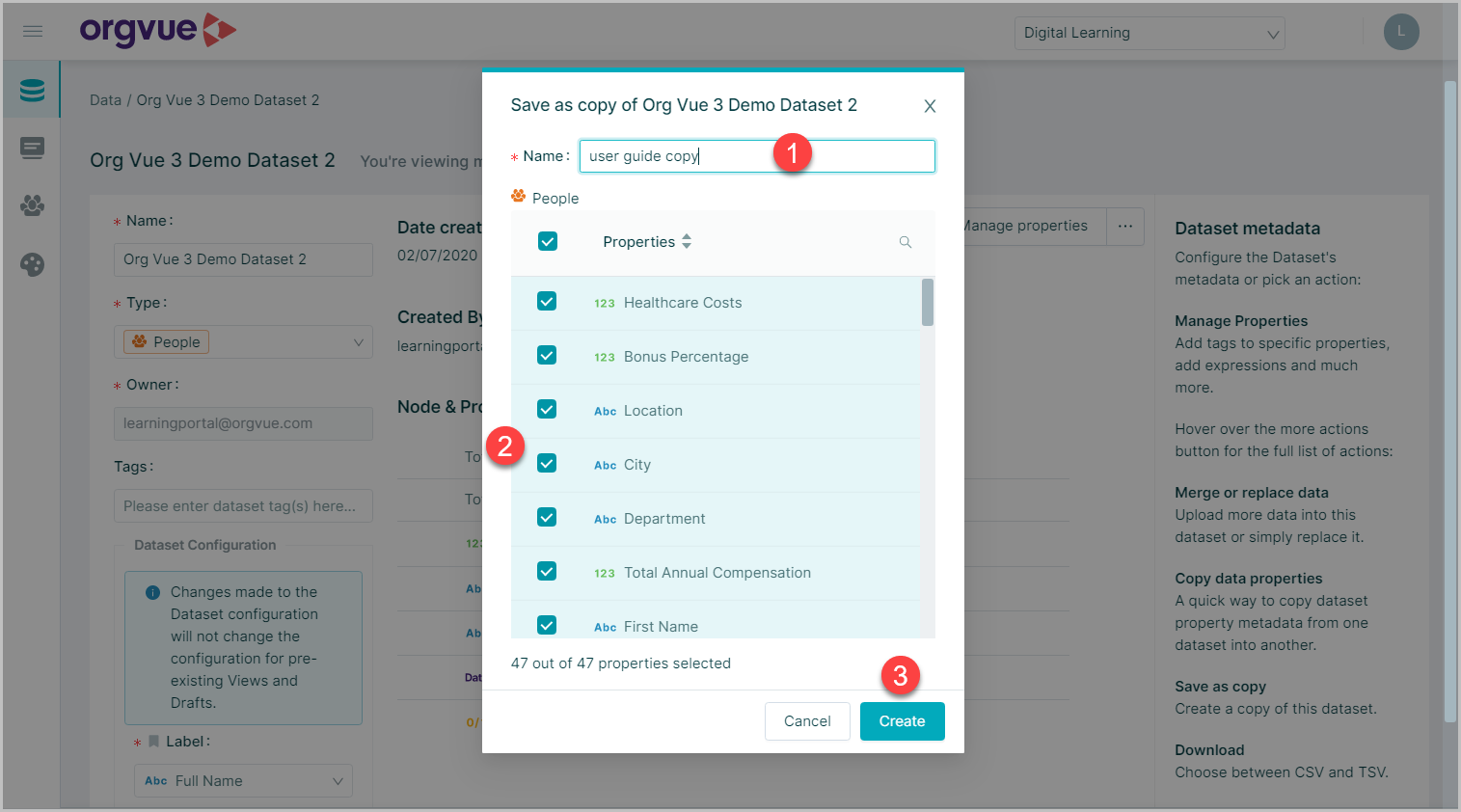Open the Type dropdown showing People

[x=243, y=341]
